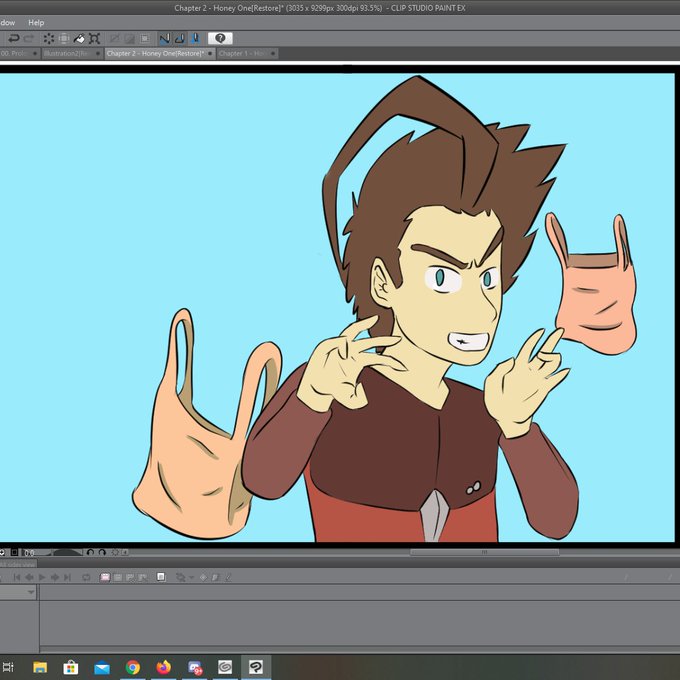This screenshot has height=680, width=680.
Task: Click the Undo arrow in the command bar
Action: pyautogui.click(x=14, y=39)
